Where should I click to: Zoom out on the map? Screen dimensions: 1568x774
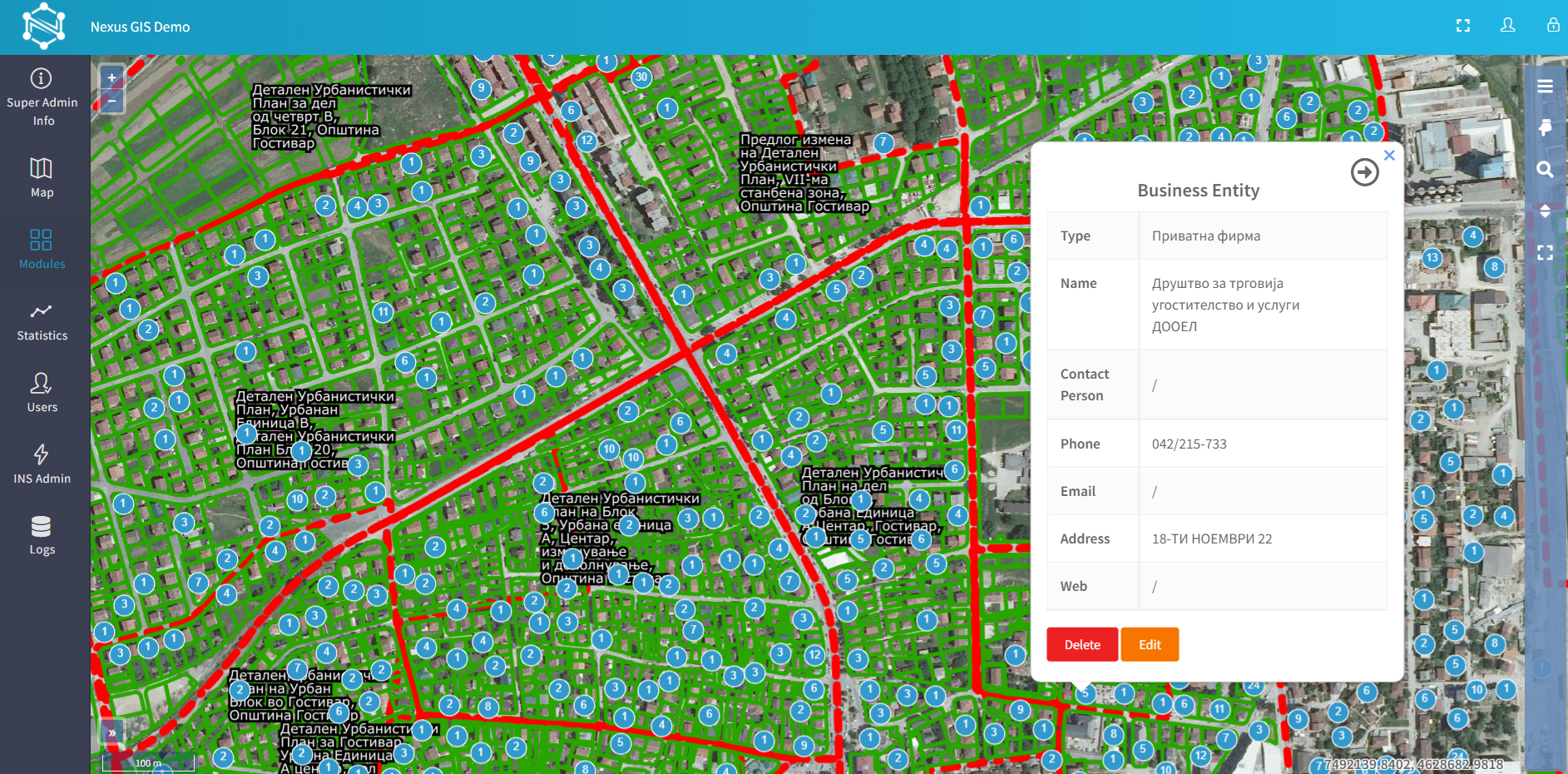point(111,101)
